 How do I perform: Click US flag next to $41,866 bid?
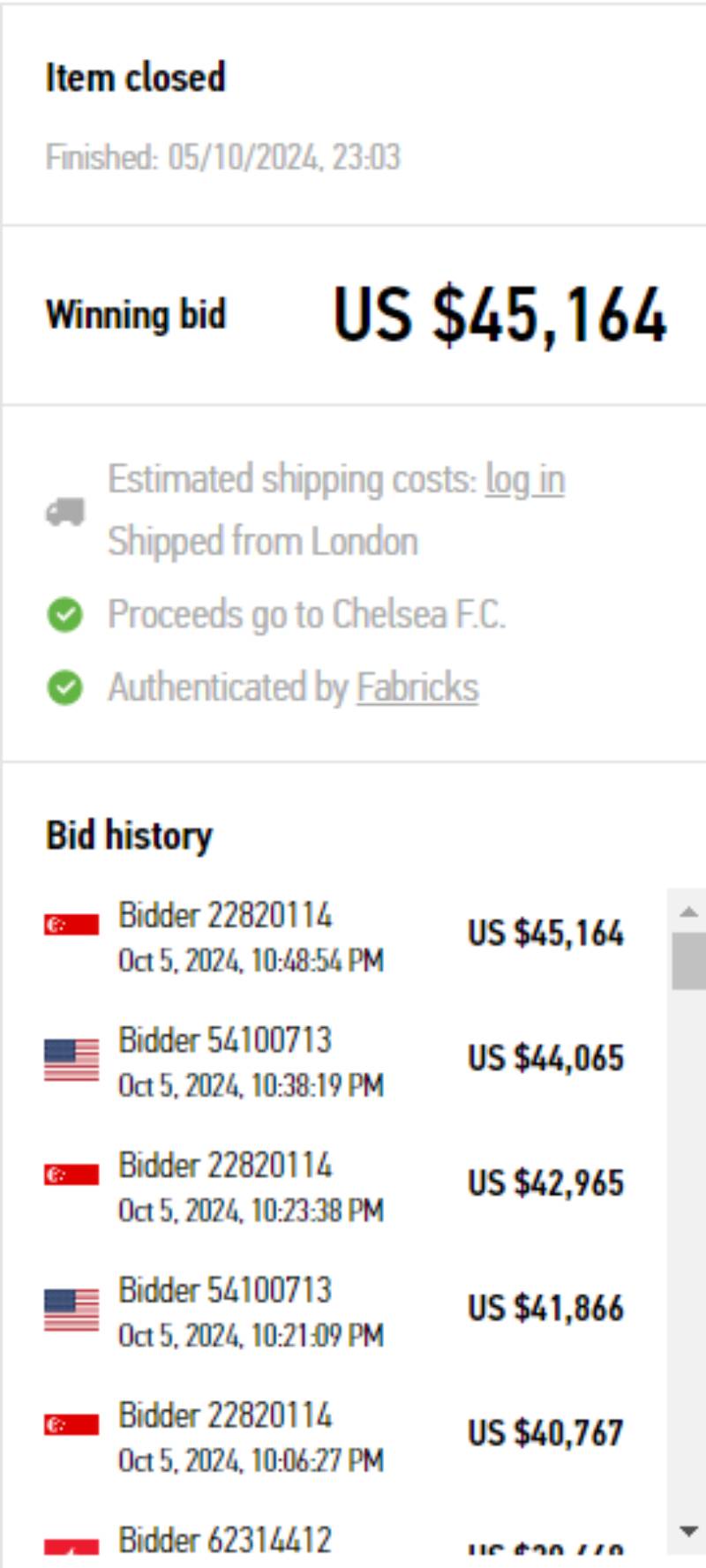[71, 1309]
